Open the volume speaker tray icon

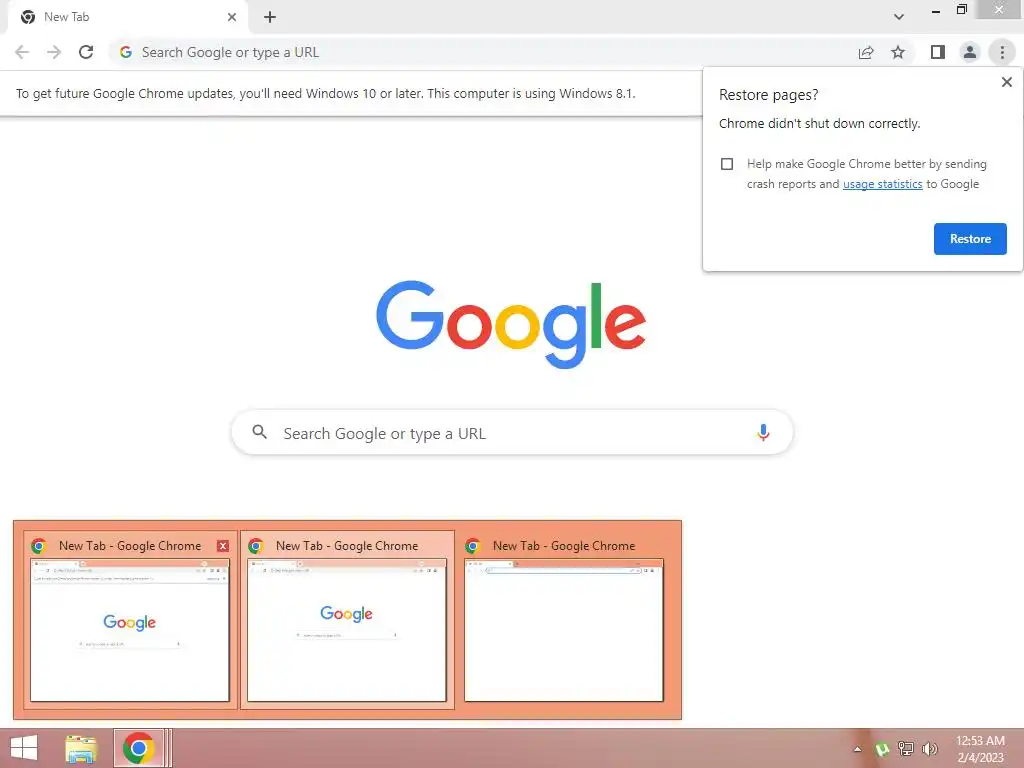click(x=929, y=749)
